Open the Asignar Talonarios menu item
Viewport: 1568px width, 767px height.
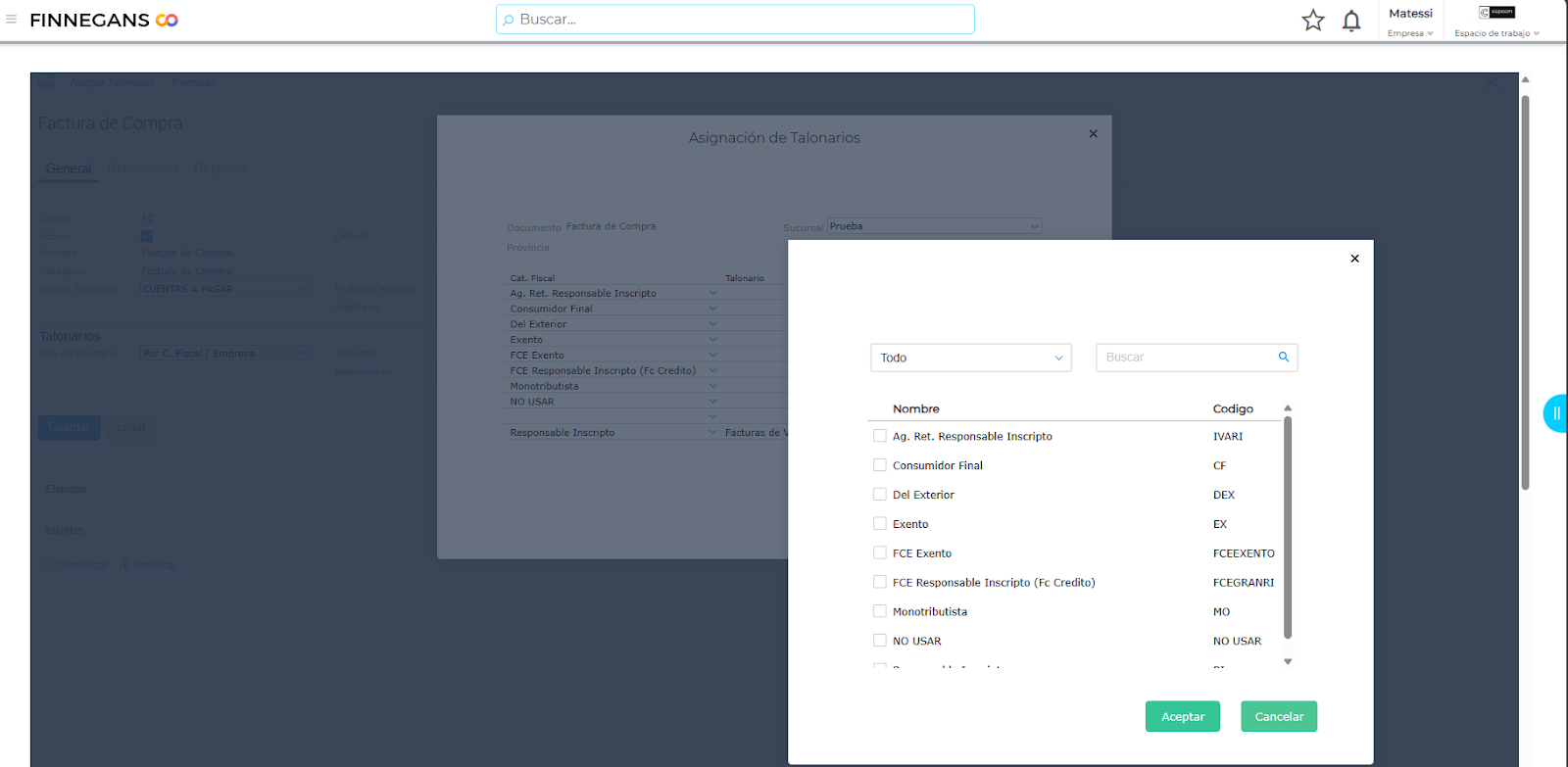pyautogui.click(x=112, y=82)
